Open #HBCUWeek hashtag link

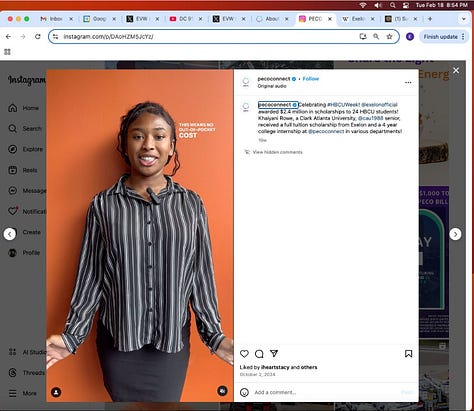coord(343,105)
